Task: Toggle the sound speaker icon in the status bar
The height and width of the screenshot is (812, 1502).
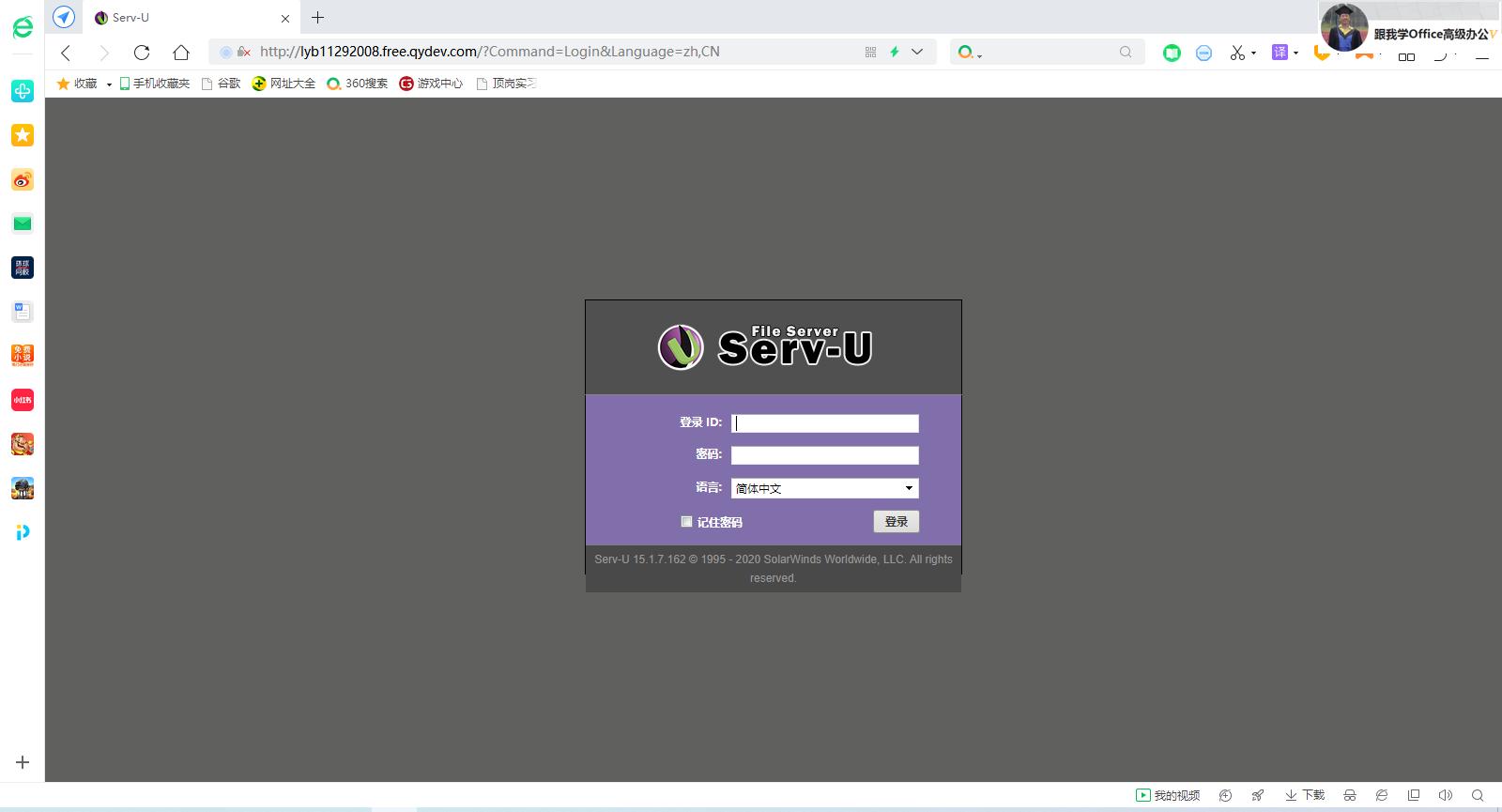Action: click(1445, 795)
